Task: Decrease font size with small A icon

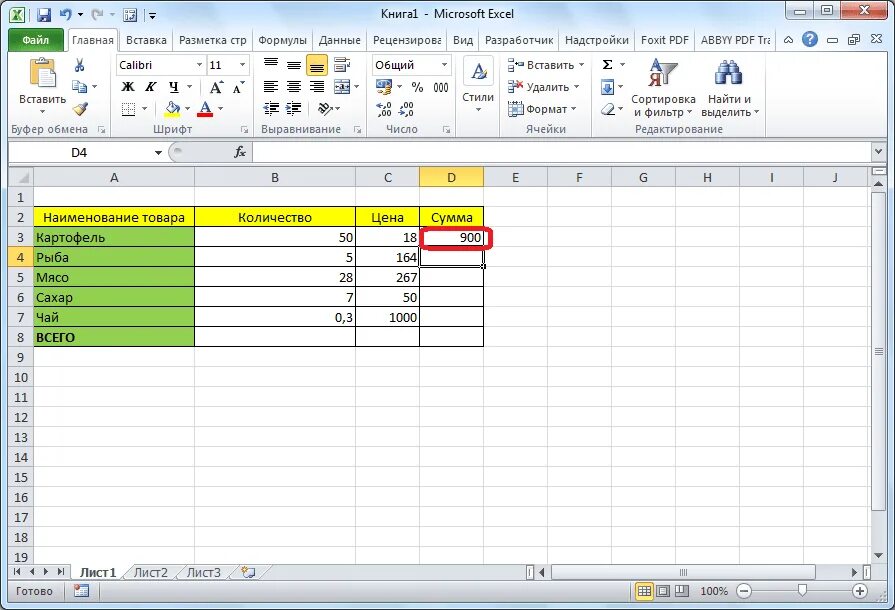Action: pos(238,87)
